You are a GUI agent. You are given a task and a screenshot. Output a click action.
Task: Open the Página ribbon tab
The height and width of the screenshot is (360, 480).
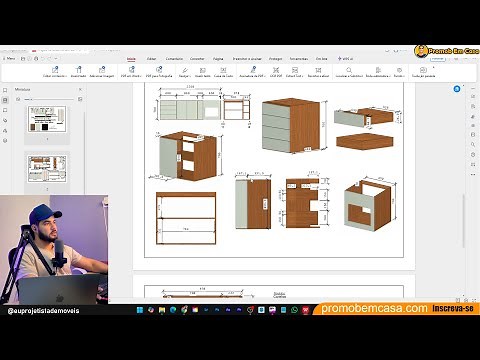218,59
